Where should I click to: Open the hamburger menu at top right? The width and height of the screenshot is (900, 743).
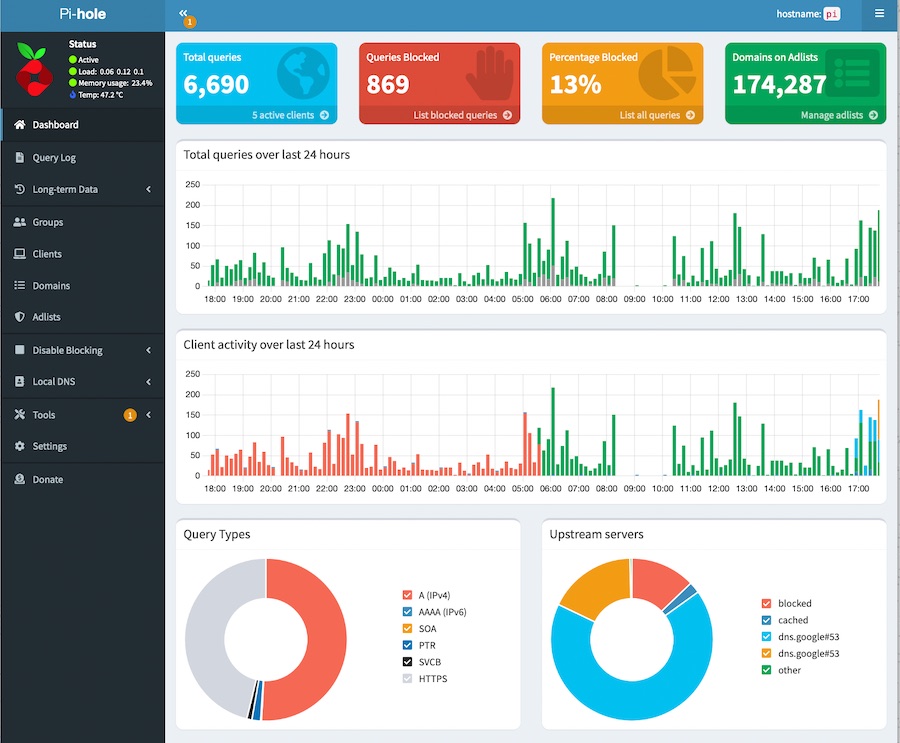coord(879,13)
